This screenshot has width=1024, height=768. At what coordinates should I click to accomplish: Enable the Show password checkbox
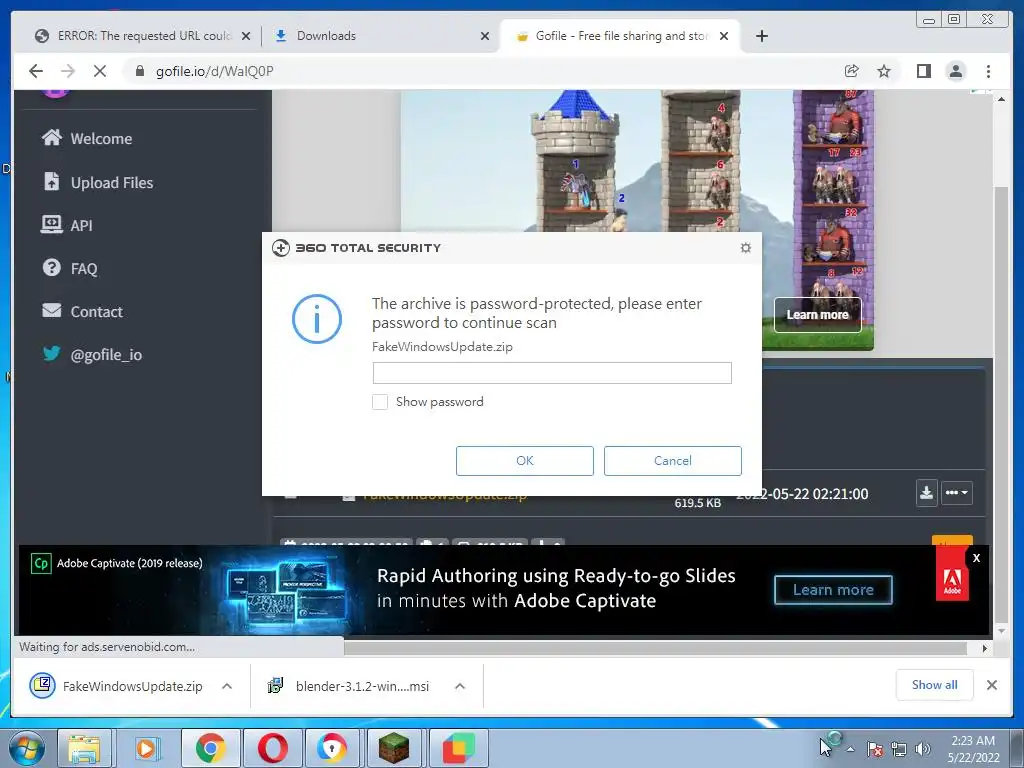point(380,402)
